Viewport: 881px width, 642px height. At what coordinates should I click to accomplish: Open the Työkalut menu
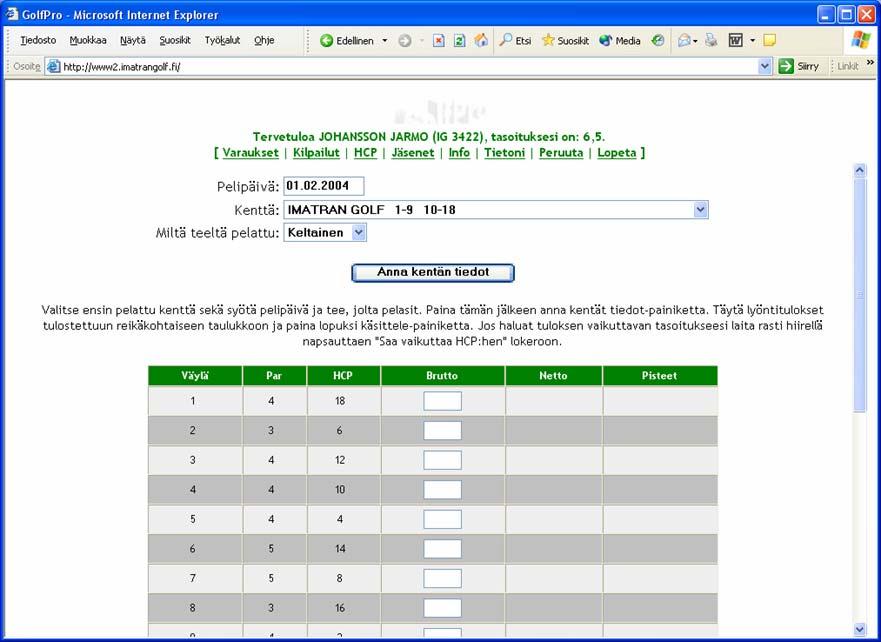pyautogui.click(x=222, y=40)
